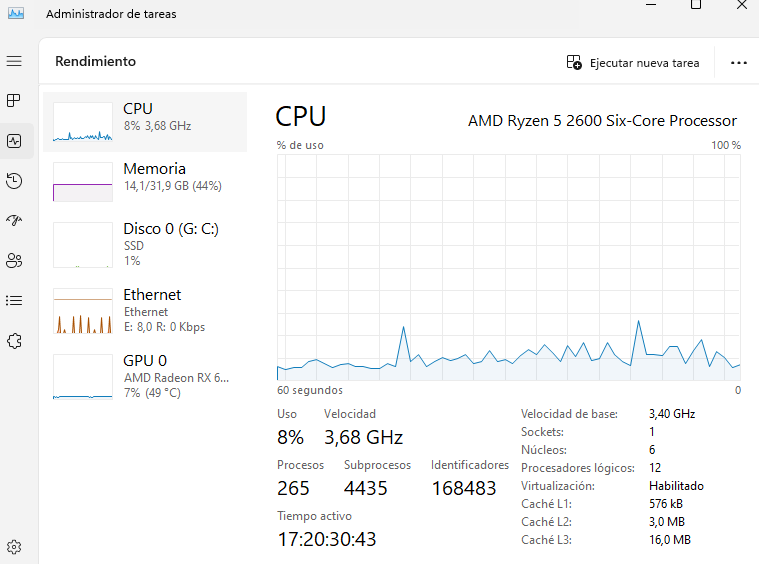759x564 pixels.
Task: Open the Settings gear icon
Action: pos(14,547)
